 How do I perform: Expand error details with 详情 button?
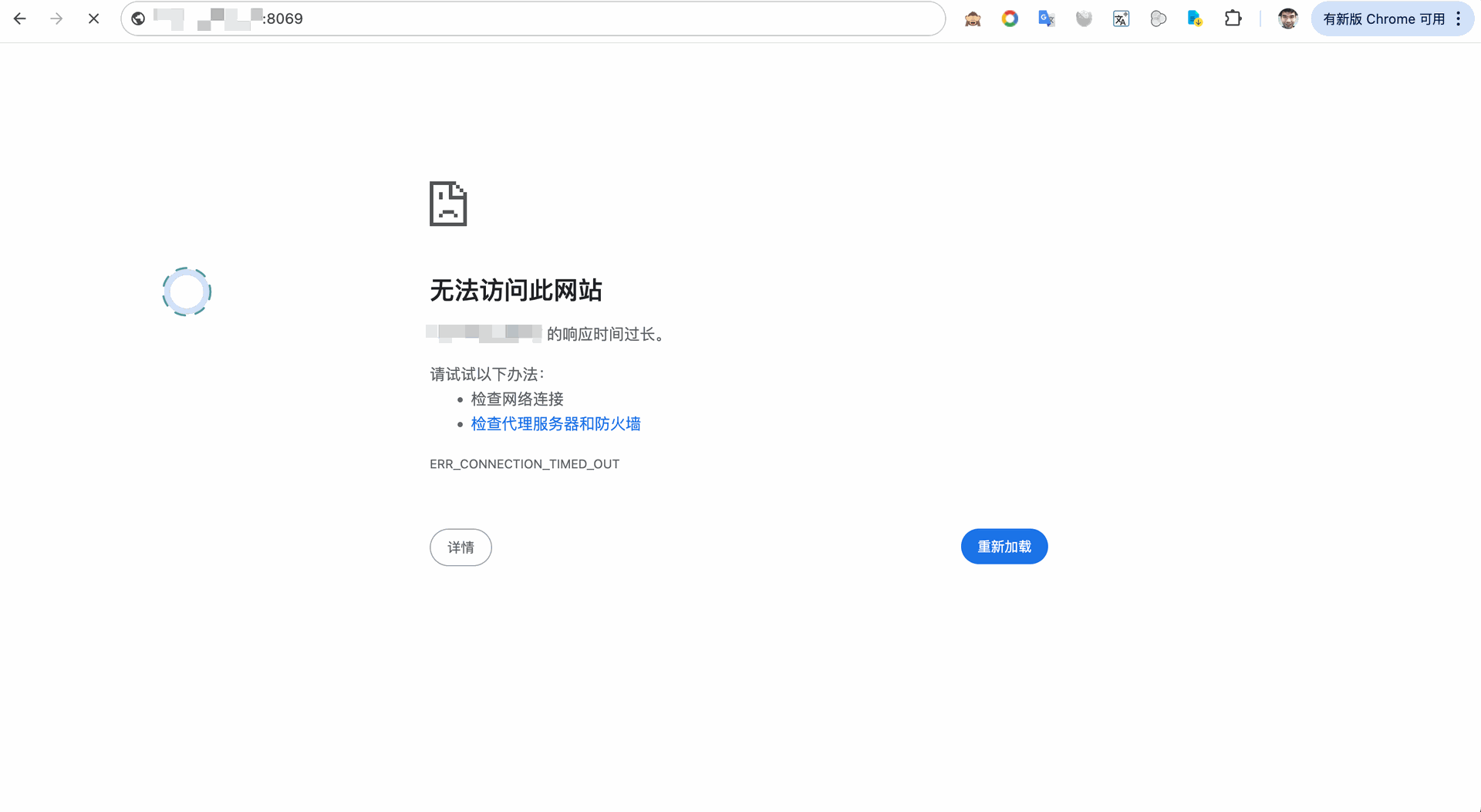click(x=460, y=547)
